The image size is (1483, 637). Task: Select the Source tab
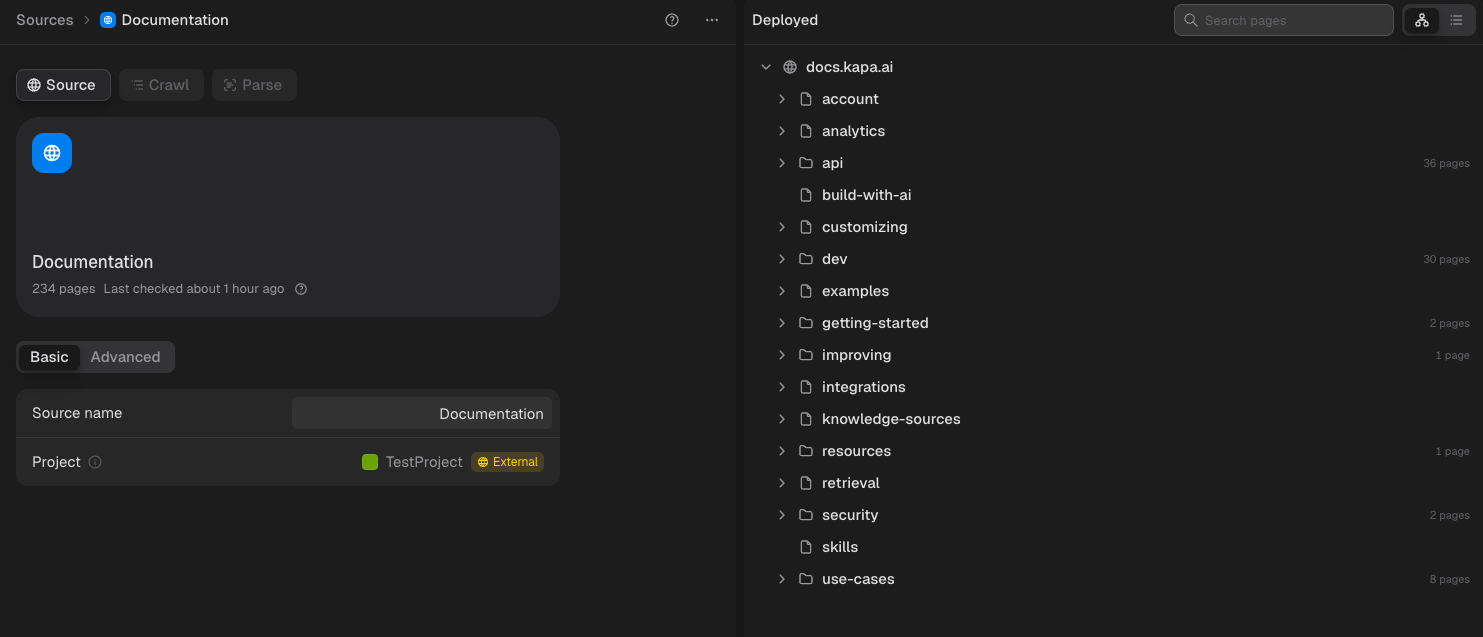click(63, 85)
